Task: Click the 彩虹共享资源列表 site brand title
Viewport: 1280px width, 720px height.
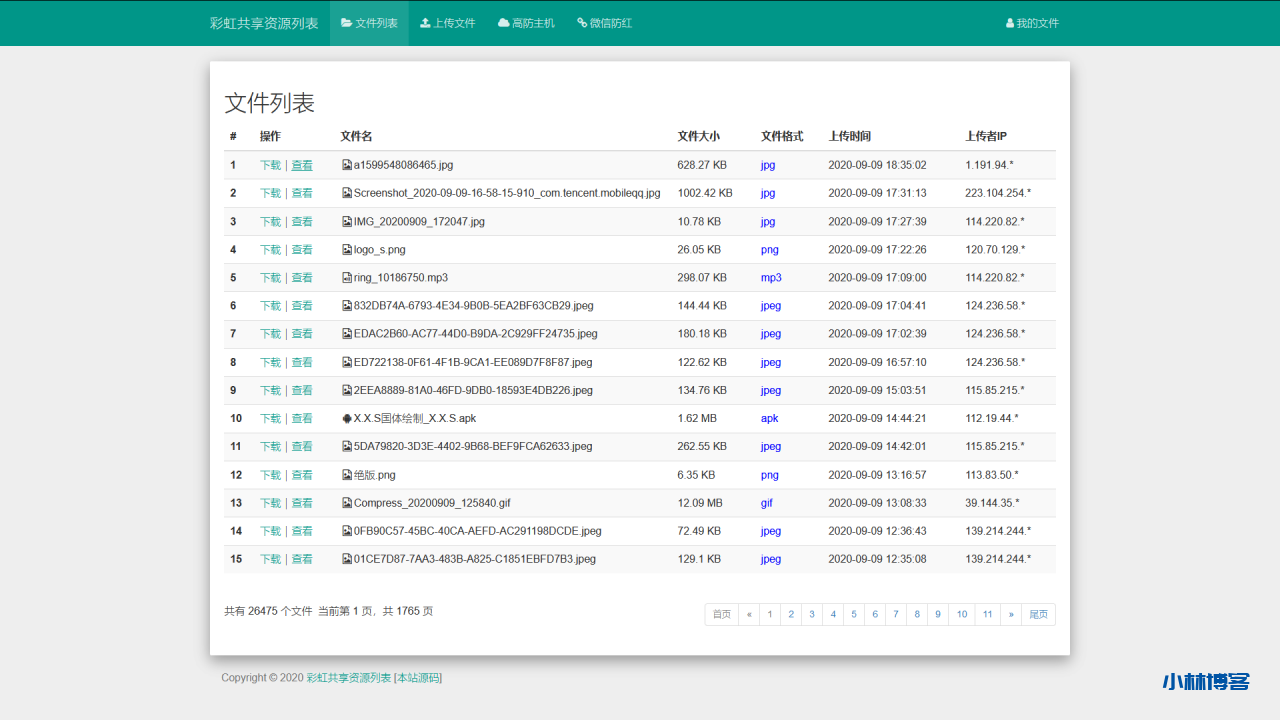Action: point(264,23)
